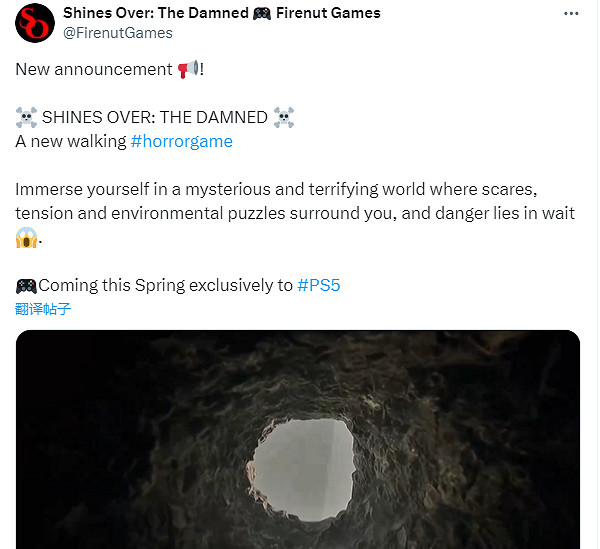Viewport: 600px width, 549px height.
Task: Click the skull emoji after THE DAMNED
Action: point(284,118)
